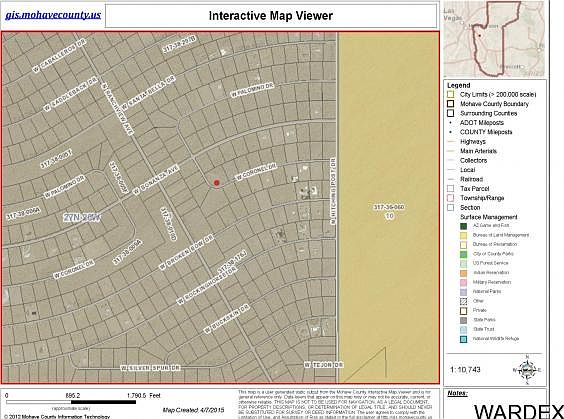Click the Township/Range legend box
This screenshot has width=564, height=419.
(450, 198)
